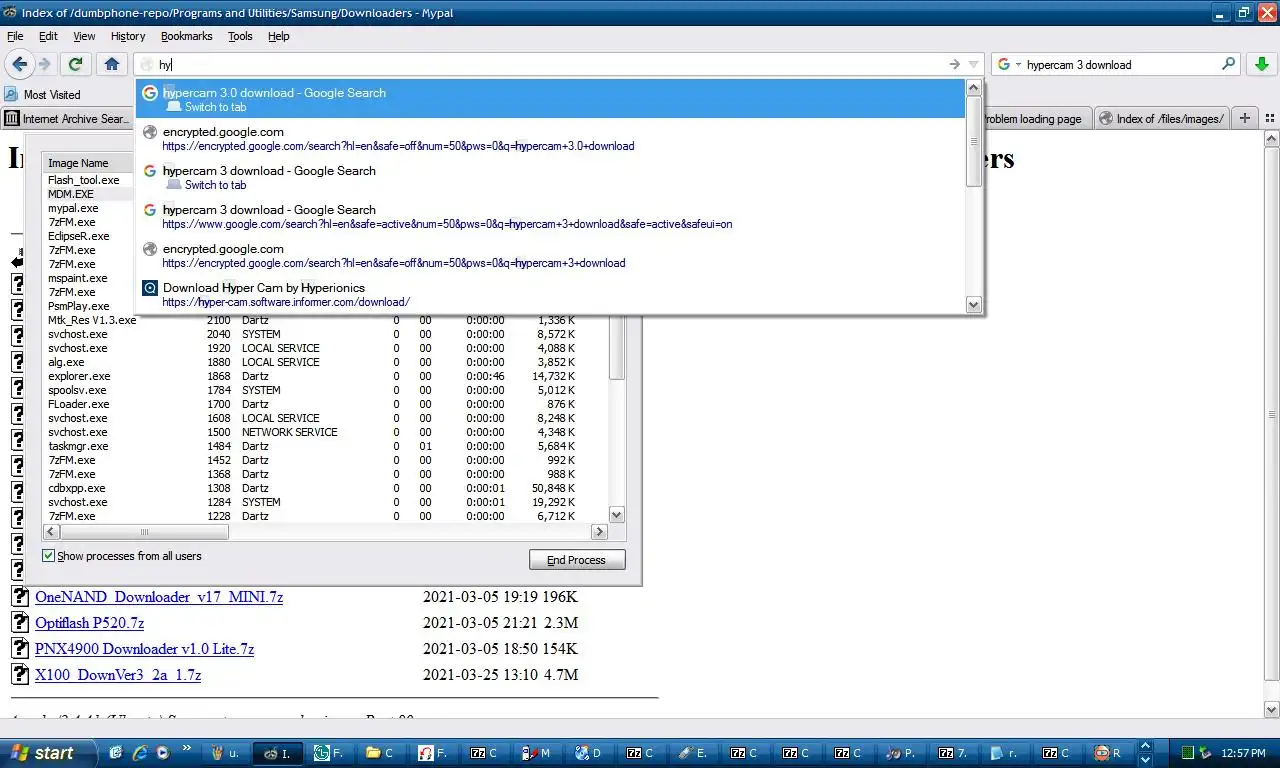Image resolution: width=1280 pixels, height=768 pixels.
Task: Switch to 'Internet Archive Sear...' tab
Action: pyautogui.click(x=67, y=118)
